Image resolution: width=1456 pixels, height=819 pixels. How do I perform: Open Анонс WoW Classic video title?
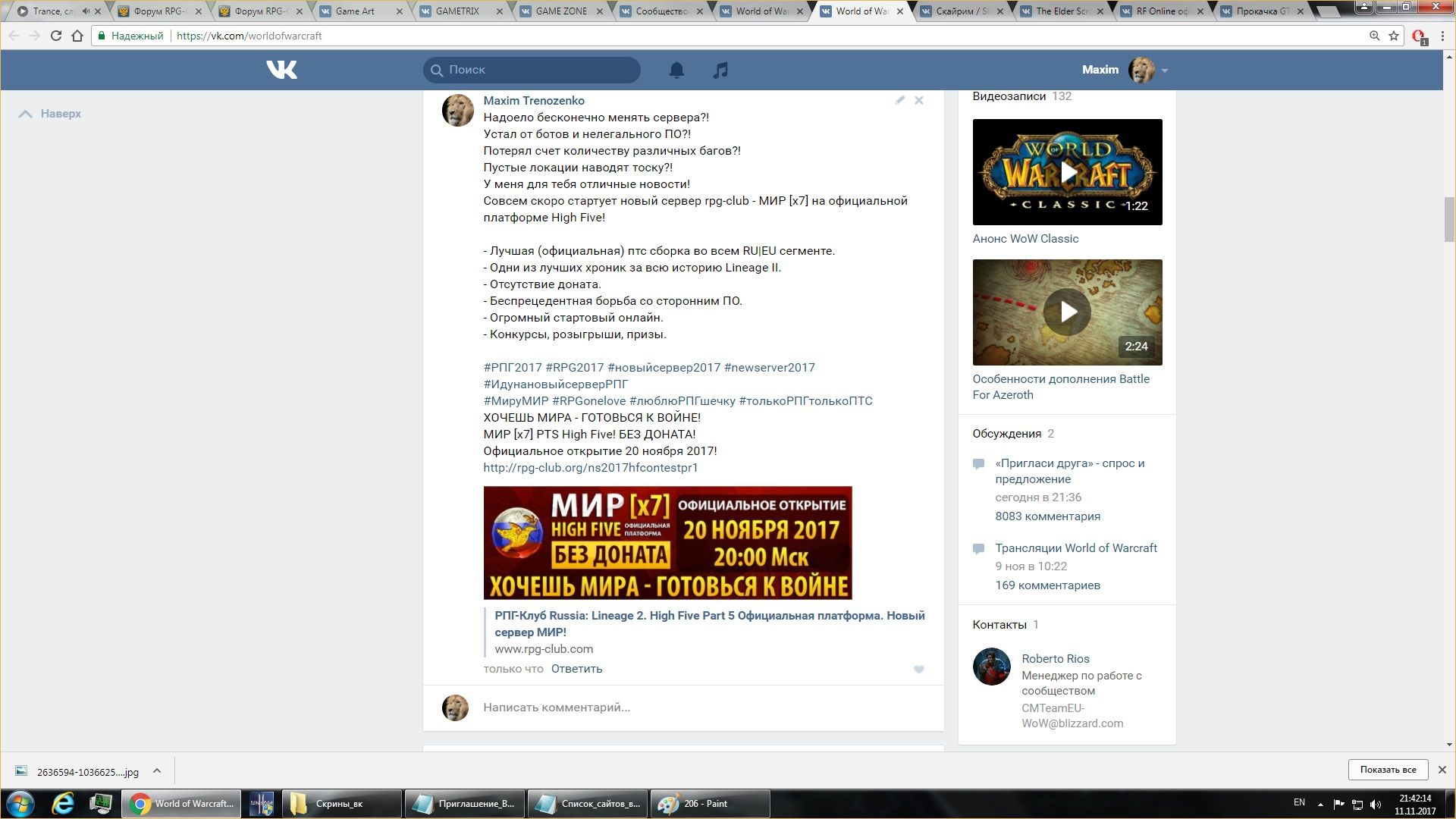(1025, 239)
